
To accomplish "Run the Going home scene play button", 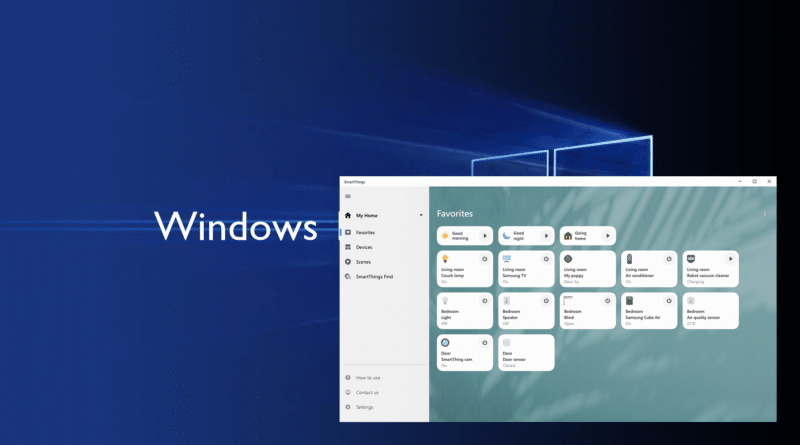I will [607, 236].
